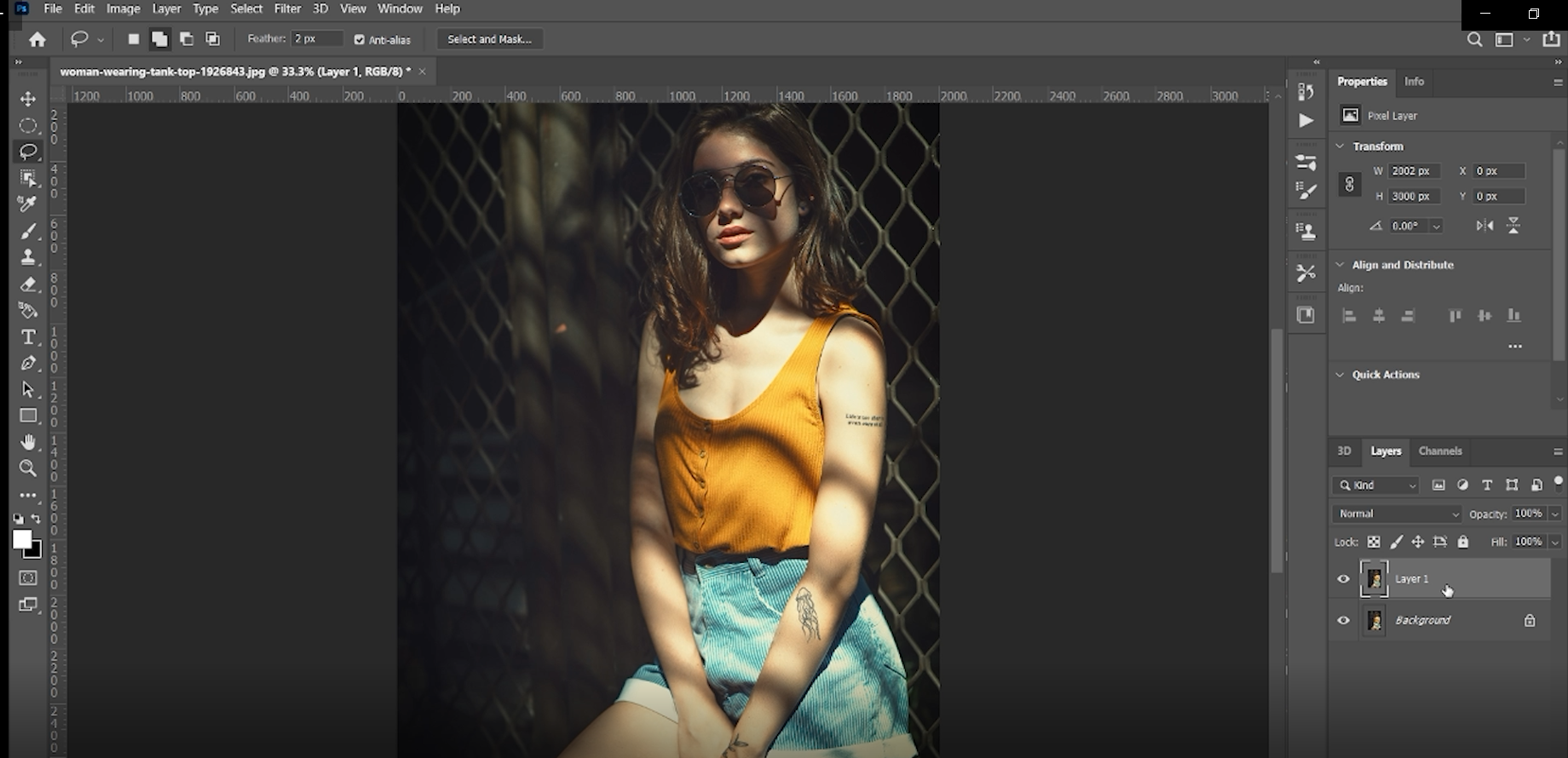Select the Rectangle shape tool
This screenshot has width=1568, height=758.
click(28, 416)
